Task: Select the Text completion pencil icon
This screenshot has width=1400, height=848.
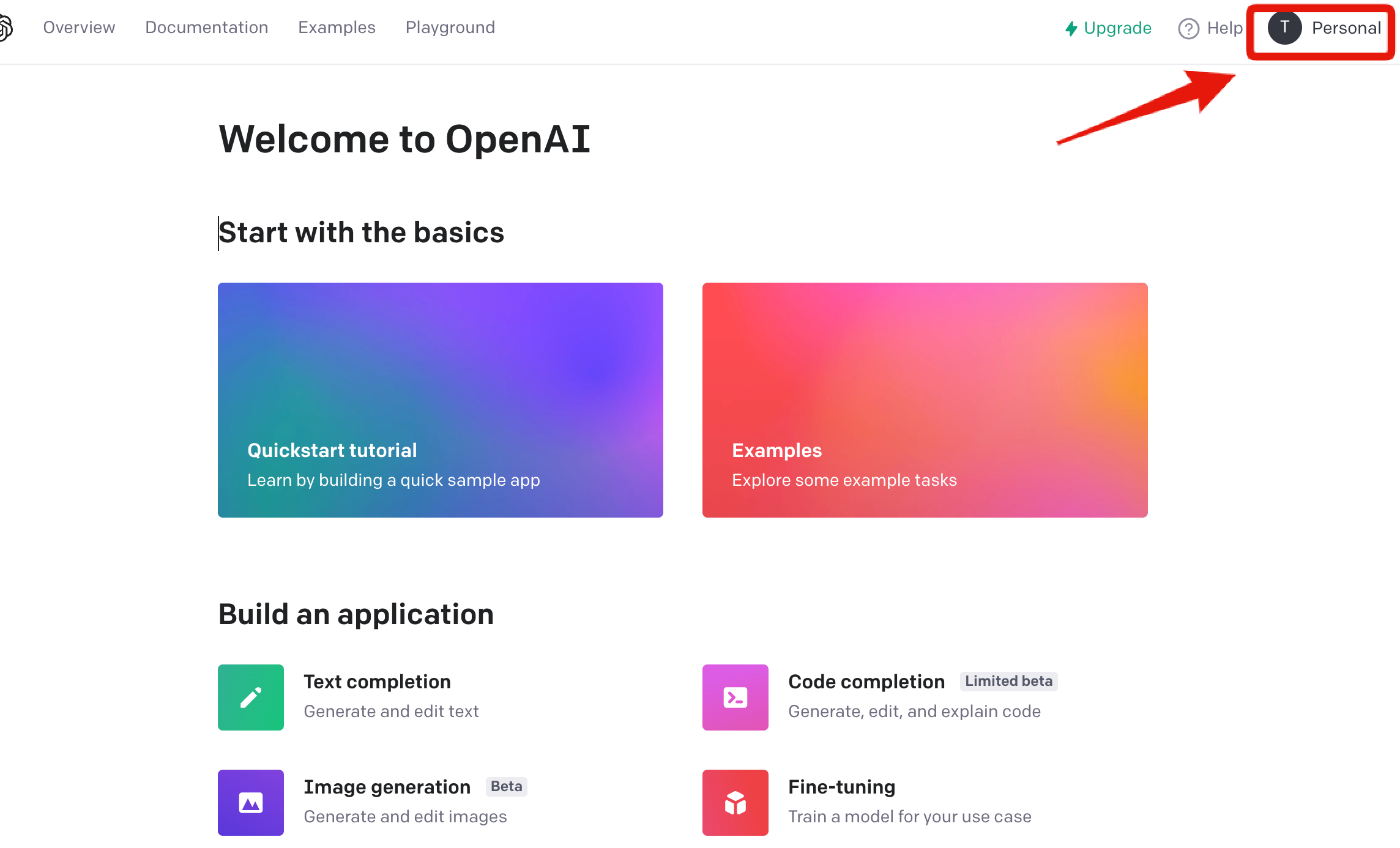Action: [x=250, y=697]
